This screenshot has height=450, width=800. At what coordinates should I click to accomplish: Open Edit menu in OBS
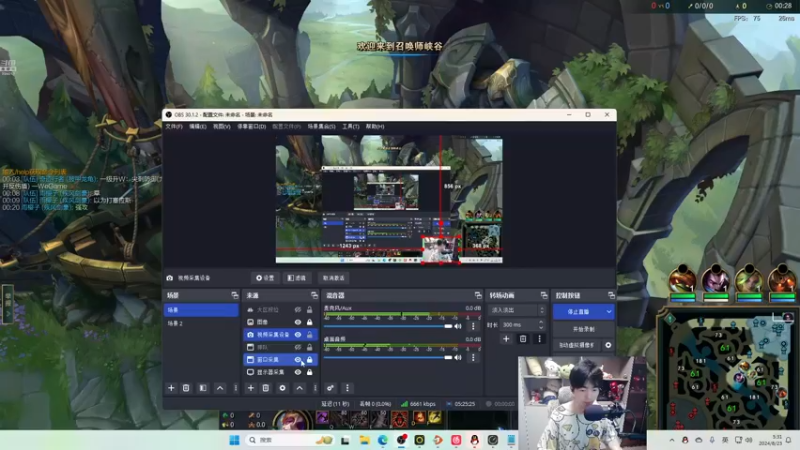198,127
